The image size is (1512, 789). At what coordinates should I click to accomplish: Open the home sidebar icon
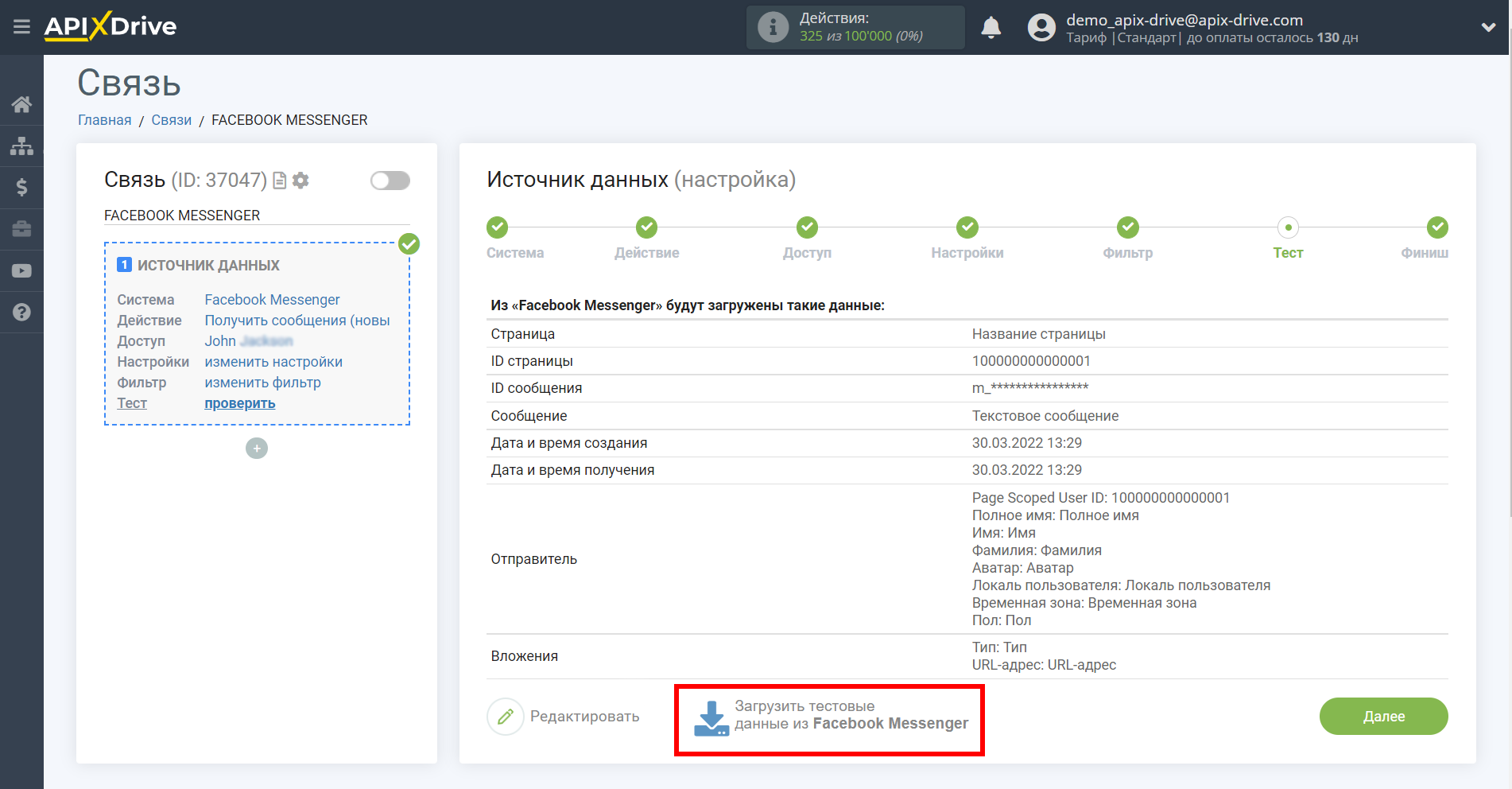(x=21, y=104)
